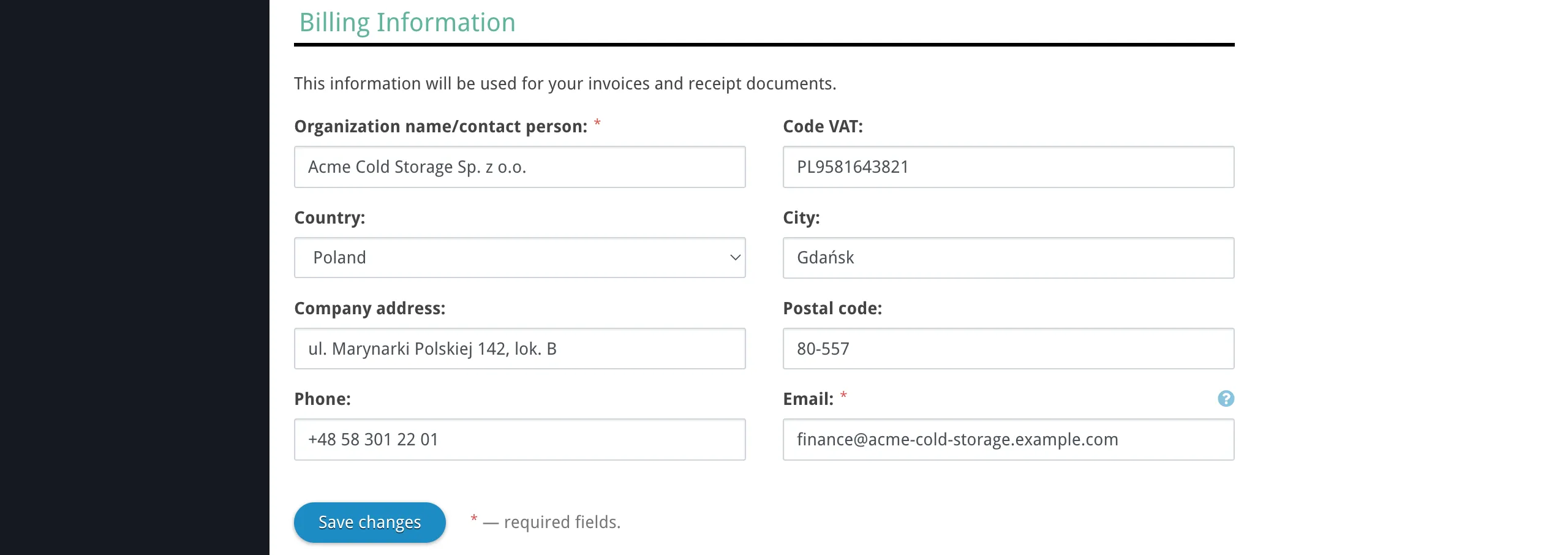Focus the City field containing Gdańsk

tap(1008, 257)
